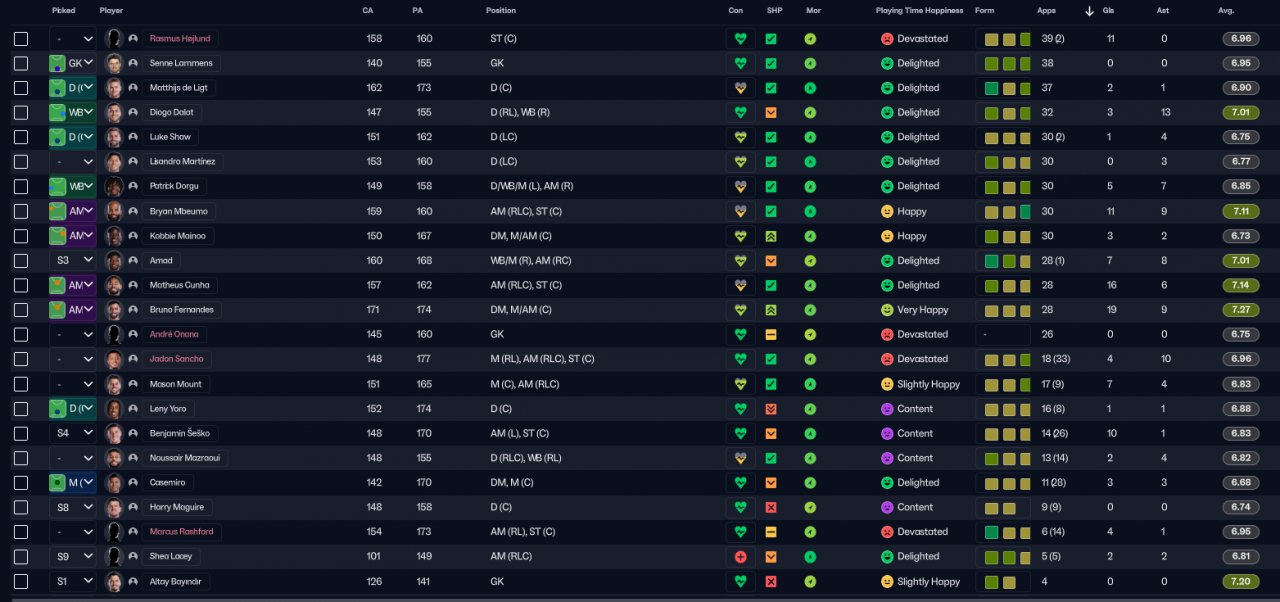Click the person icon beside Amad
This screenshot has height=602, width=1280.
133,260
